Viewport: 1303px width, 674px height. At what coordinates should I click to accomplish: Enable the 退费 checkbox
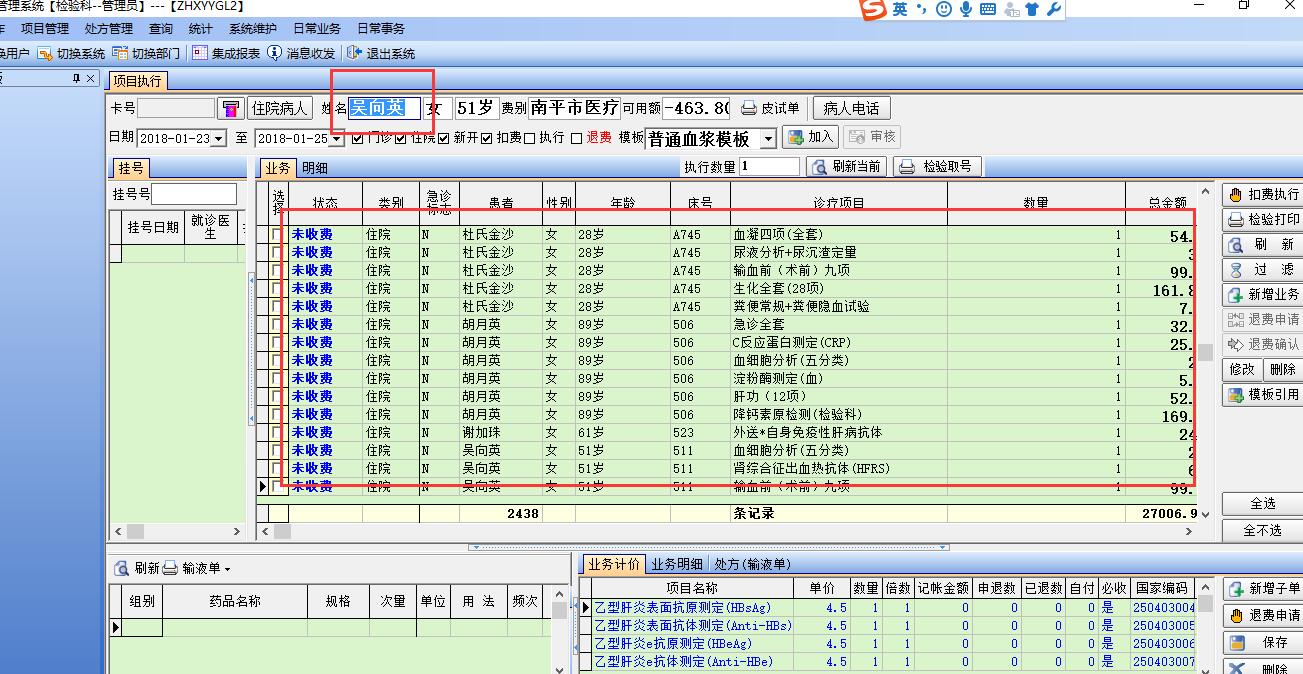pos(576,138)
